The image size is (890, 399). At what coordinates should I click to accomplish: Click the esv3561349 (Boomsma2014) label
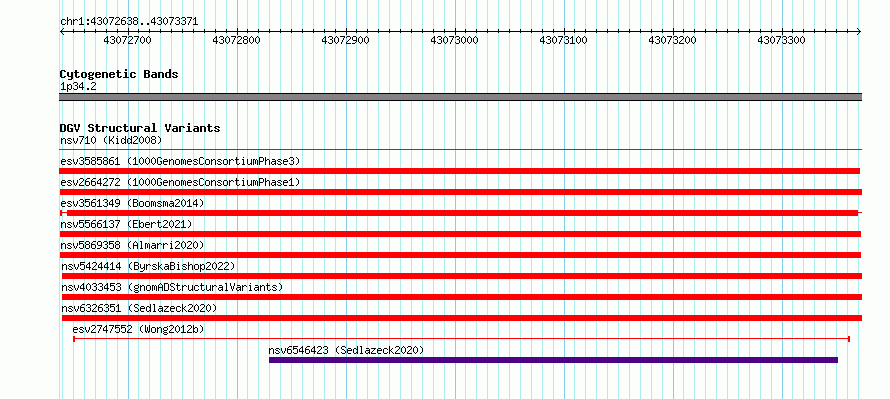[132, 203]
